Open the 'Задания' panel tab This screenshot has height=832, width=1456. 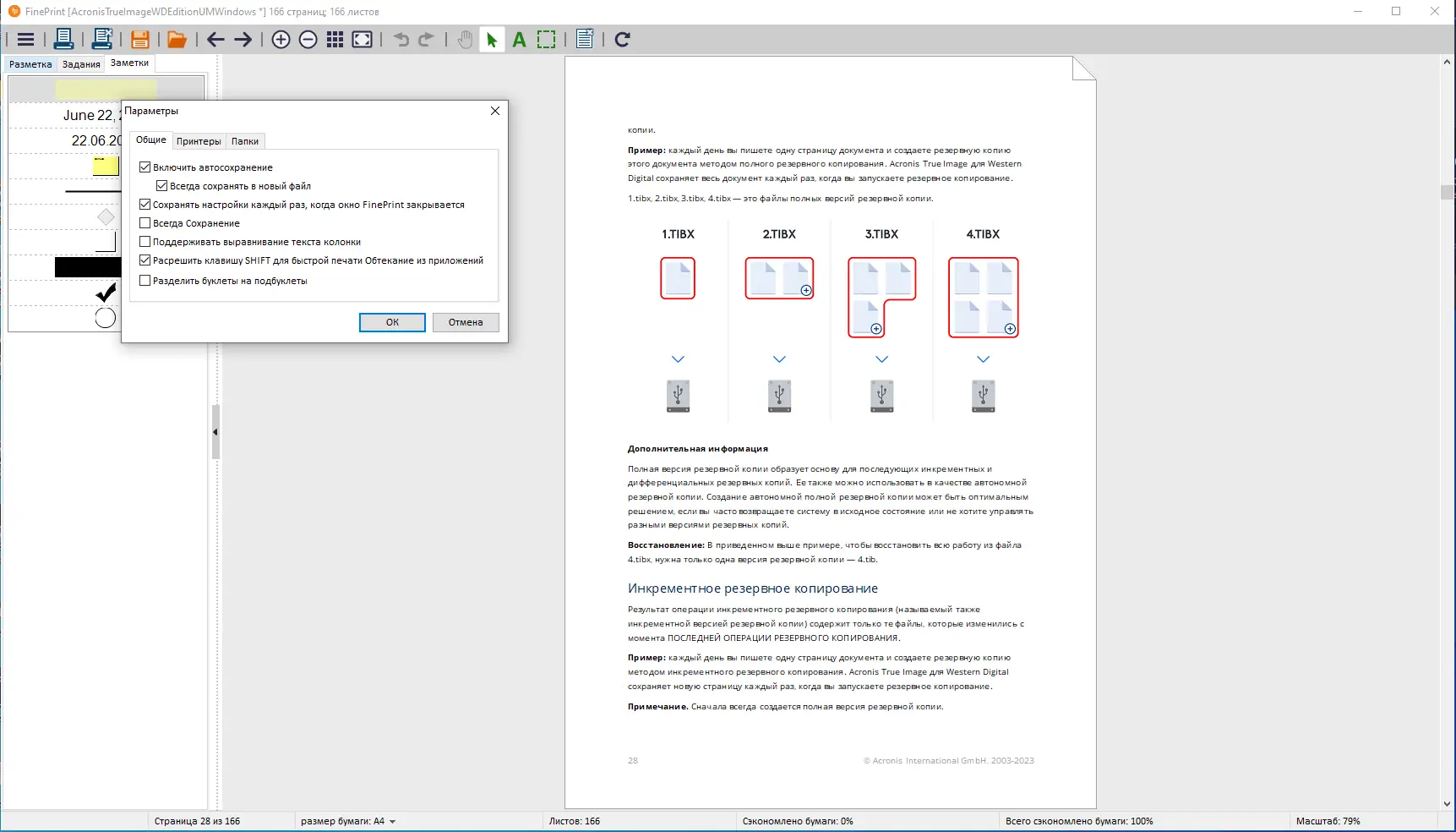(x=81, y=64)
